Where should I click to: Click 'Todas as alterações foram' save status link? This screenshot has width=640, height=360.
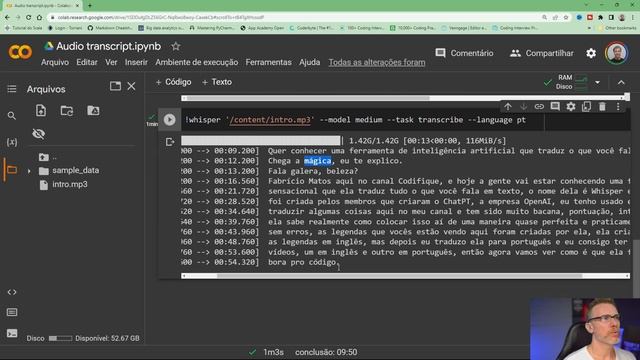pos(377,62)
